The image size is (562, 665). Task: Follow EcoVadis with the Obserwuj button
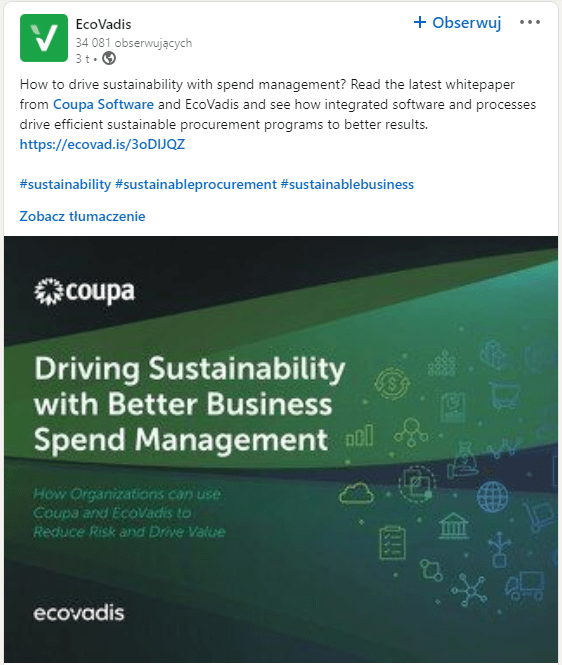(457, 22)
